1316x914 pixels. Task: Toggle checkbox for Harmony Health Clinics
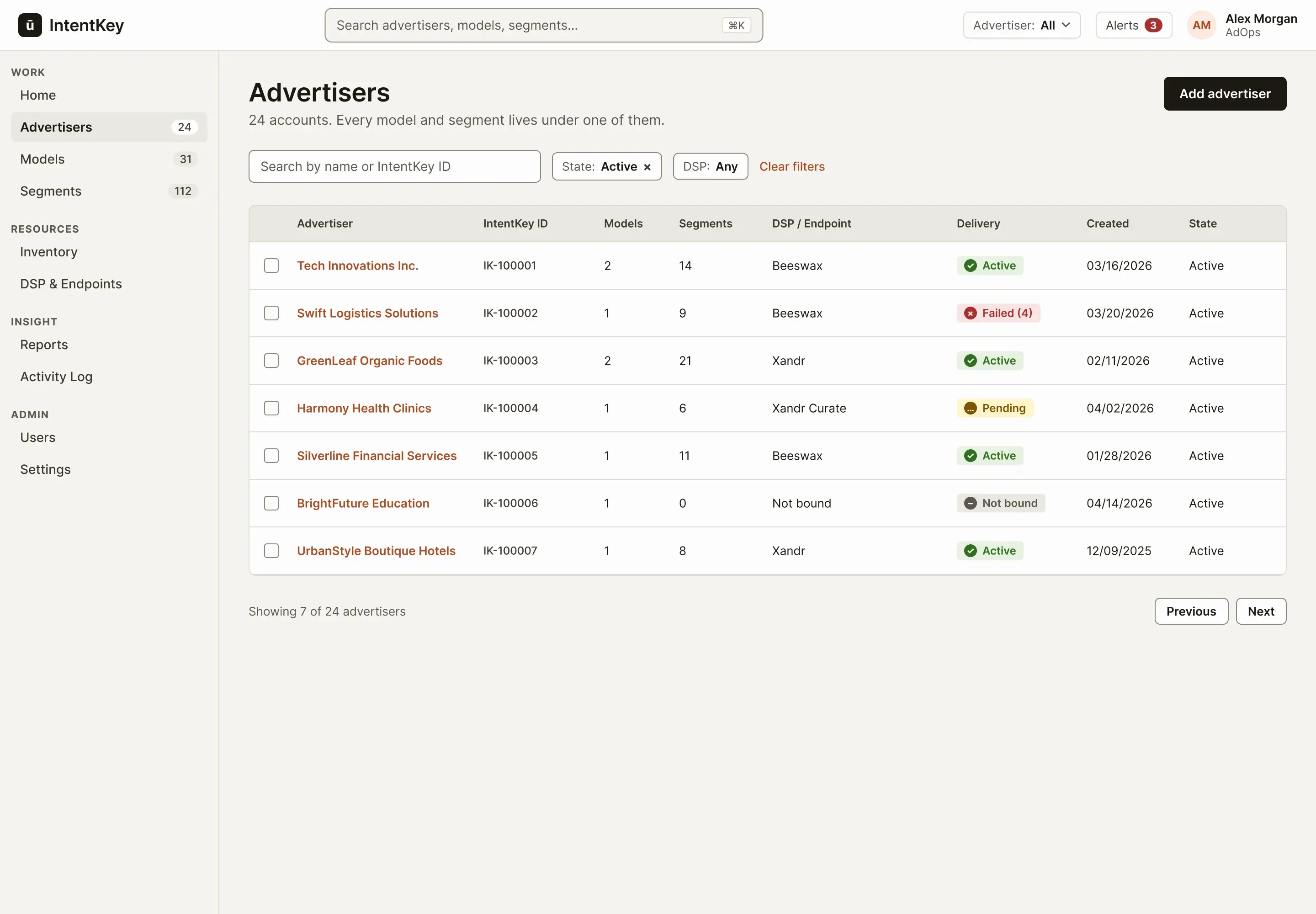[271, 408]
